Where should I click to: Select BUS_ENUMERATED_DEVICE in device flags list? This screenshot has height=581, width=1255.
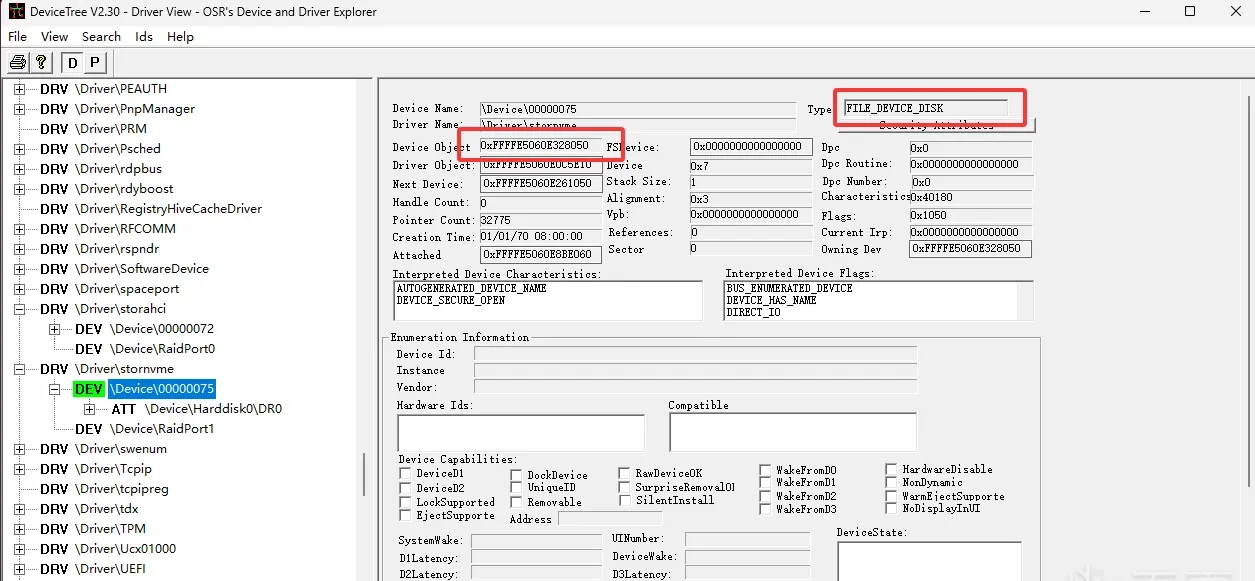789,288
